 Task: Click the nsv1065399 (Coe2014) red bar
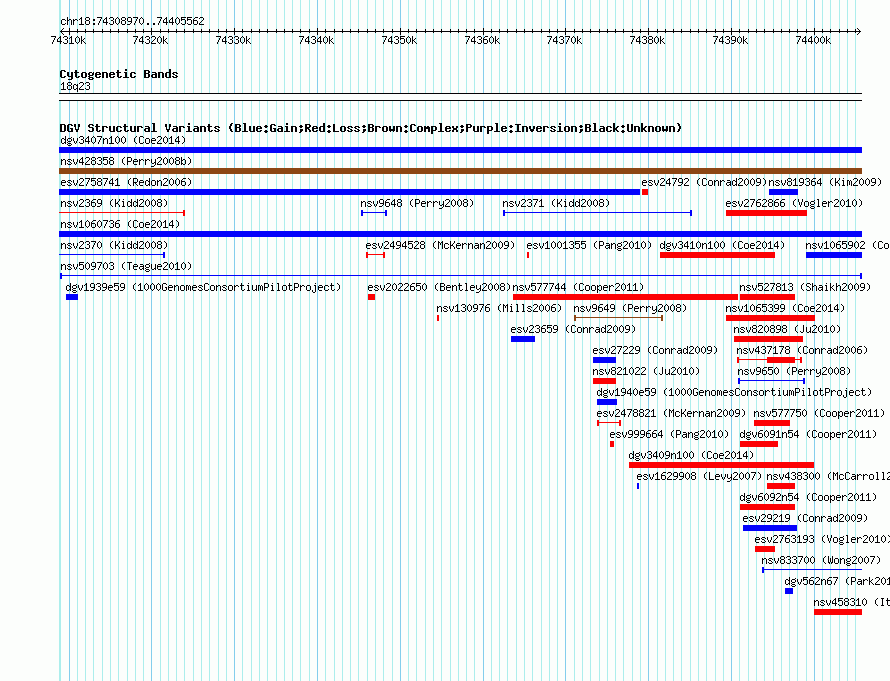pos(770,318)
